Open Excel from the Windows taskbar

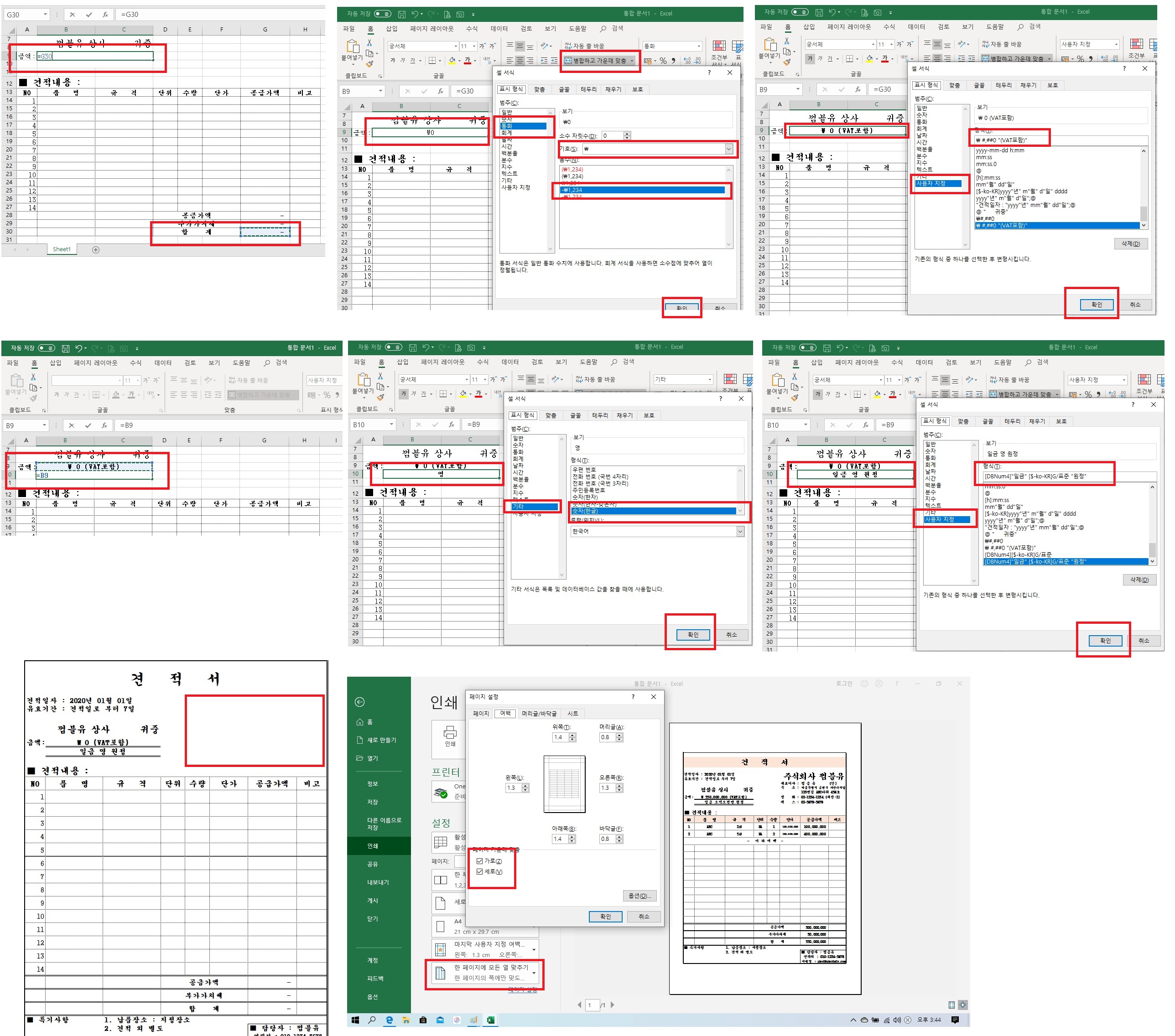point(490,1020)
